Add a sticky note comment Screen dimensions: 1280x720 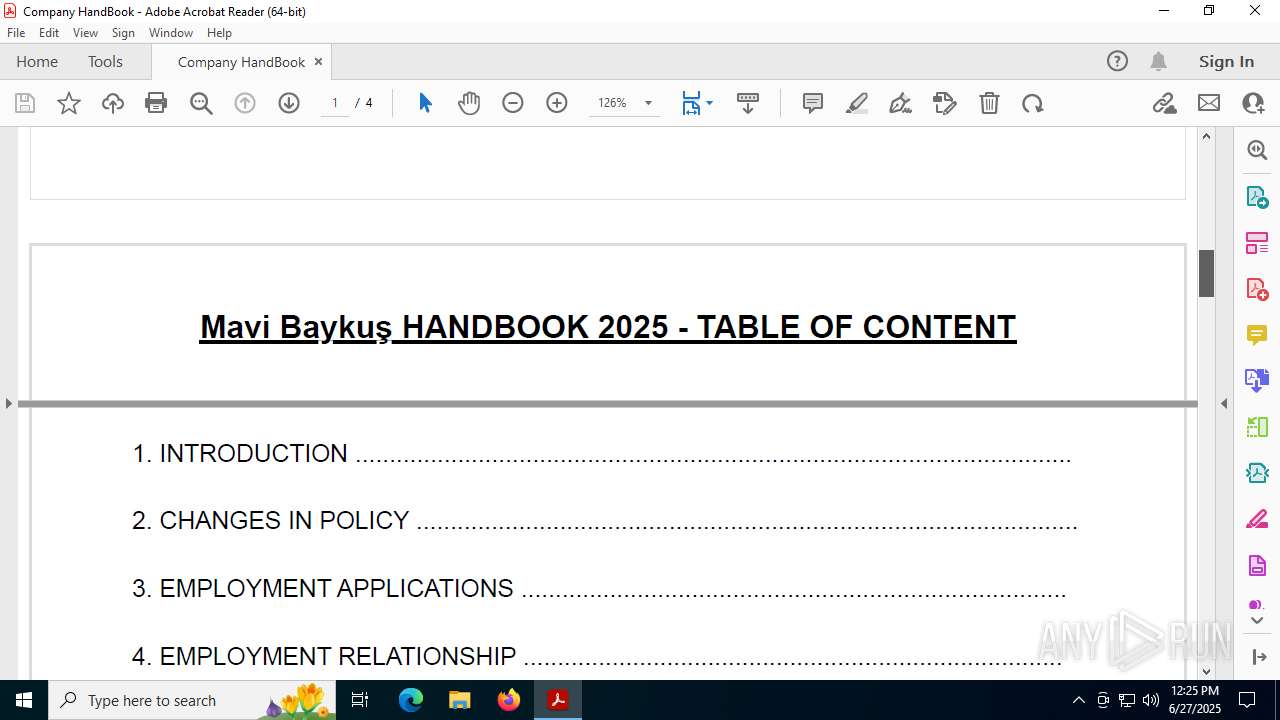813,103
